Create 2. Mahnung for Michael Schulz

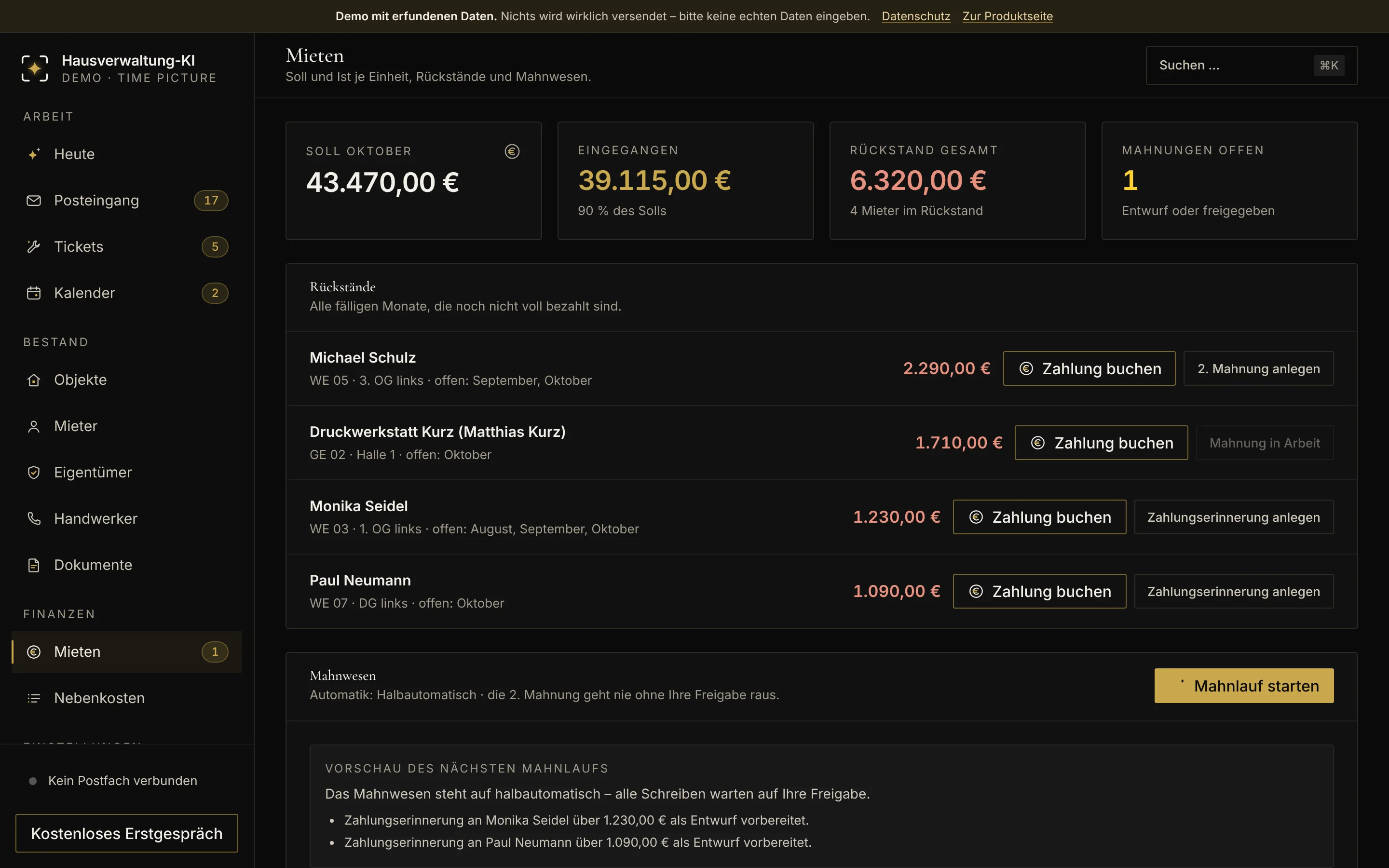click(1258, 368)
